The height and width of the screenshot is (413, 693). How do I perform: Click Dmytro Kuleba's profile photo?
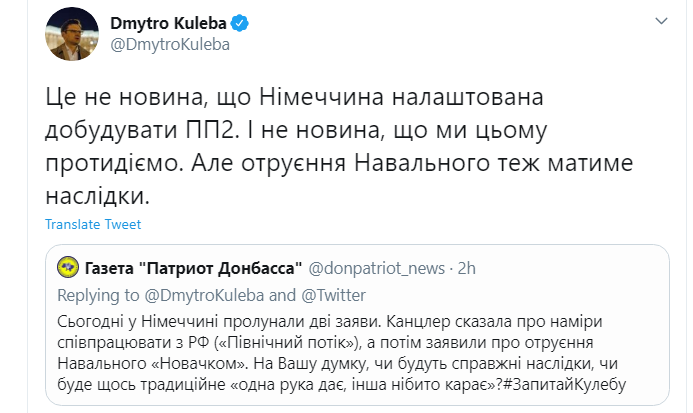point(67,35)
